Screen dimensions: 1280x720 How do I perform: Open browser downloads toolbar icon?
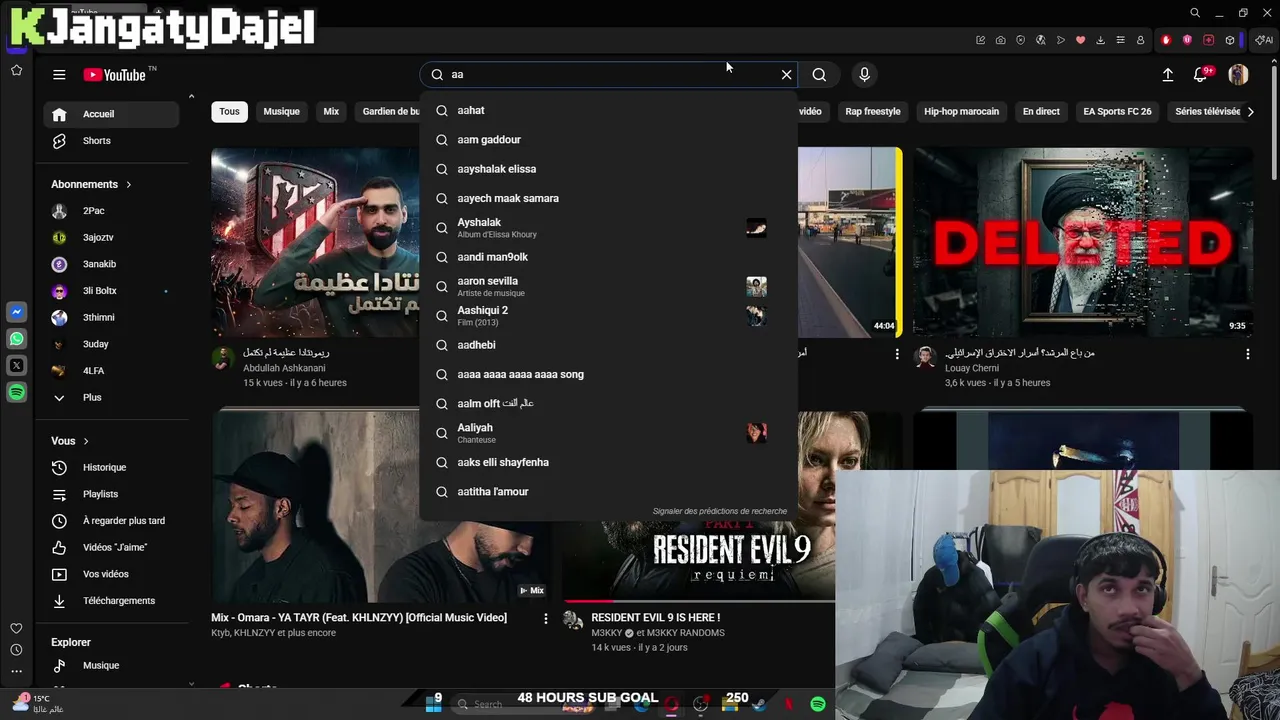[1100, 40]
